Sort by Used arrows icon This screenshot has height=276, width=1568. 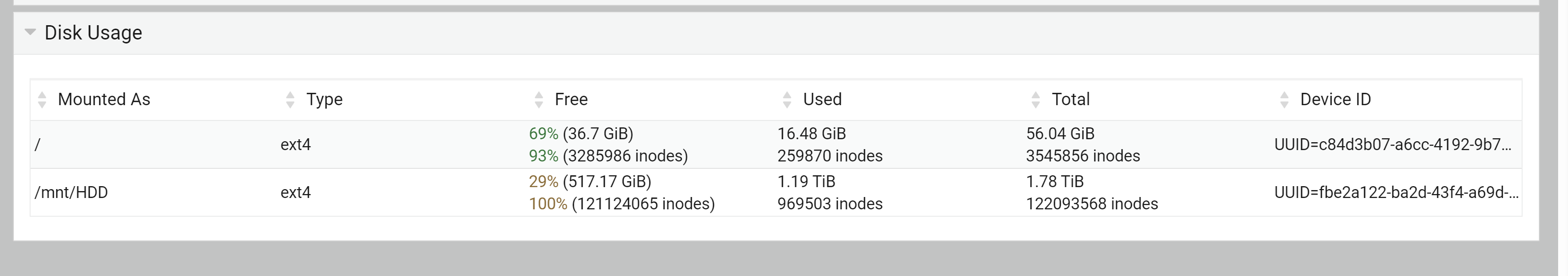pyautogui.click(x=787, y=99)
